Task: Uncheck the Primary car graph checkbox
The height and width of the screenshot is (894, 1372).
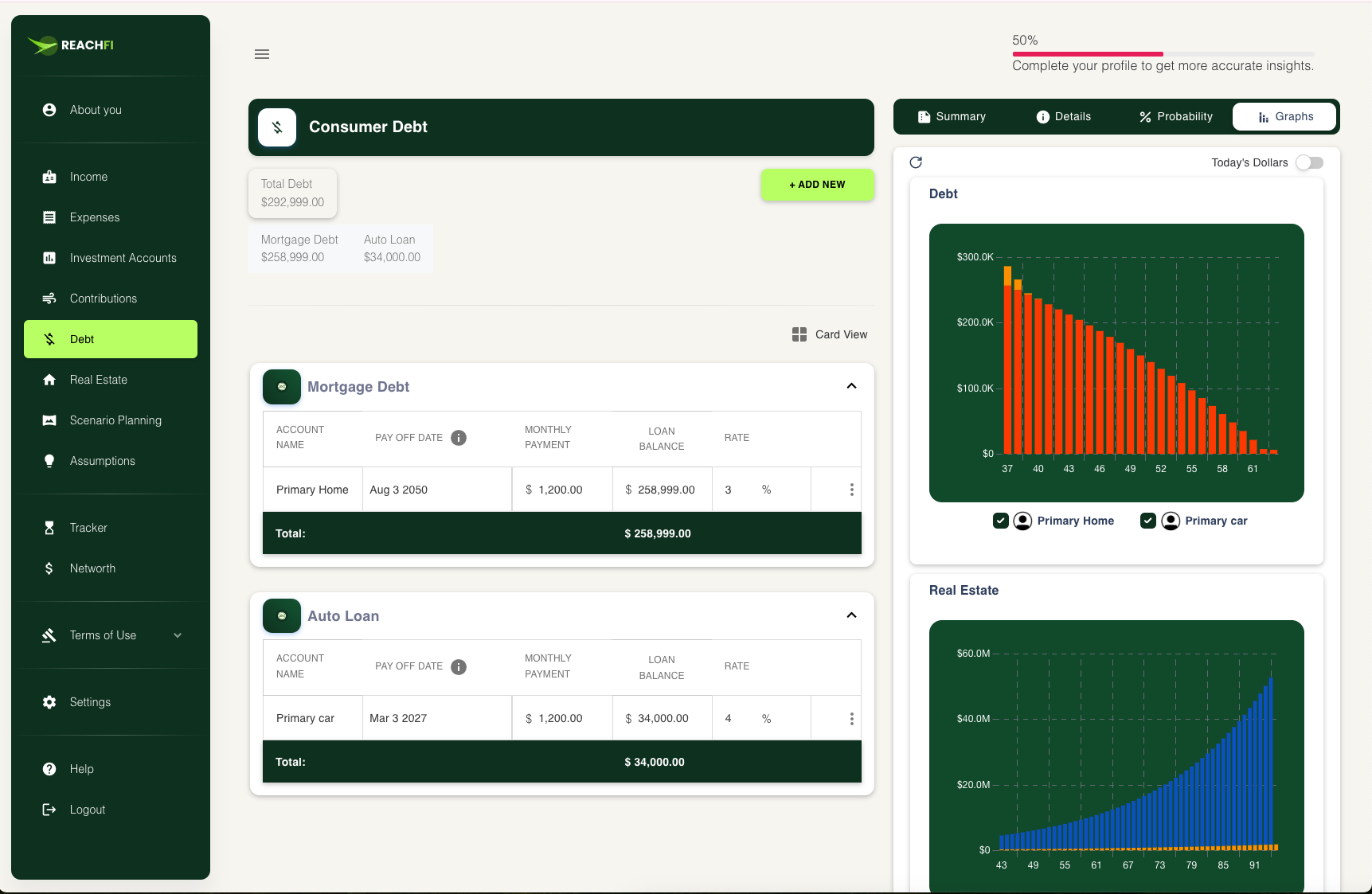Action: [x=1147, y=521]
